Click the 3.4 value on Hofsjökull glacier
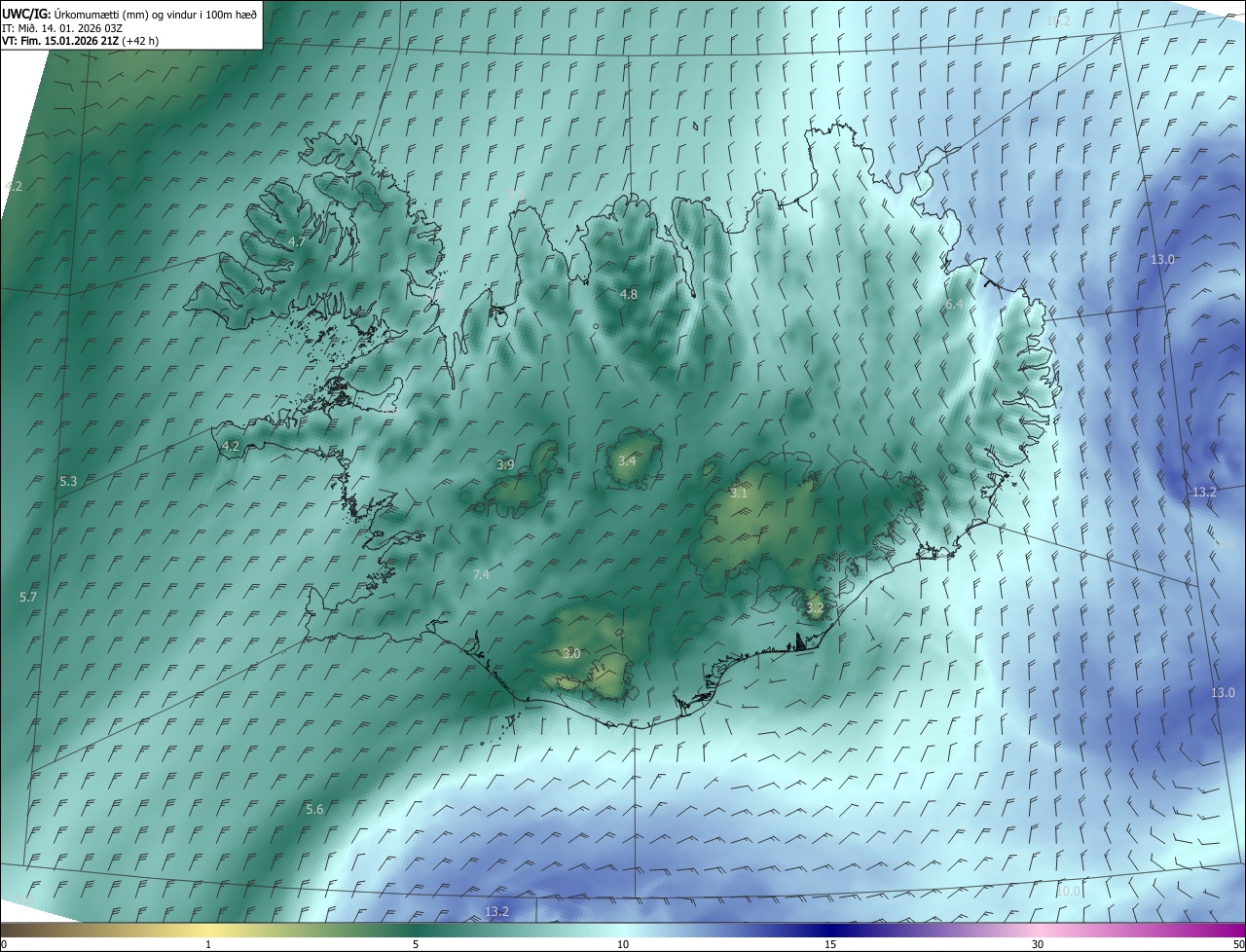 click(627, 460)
